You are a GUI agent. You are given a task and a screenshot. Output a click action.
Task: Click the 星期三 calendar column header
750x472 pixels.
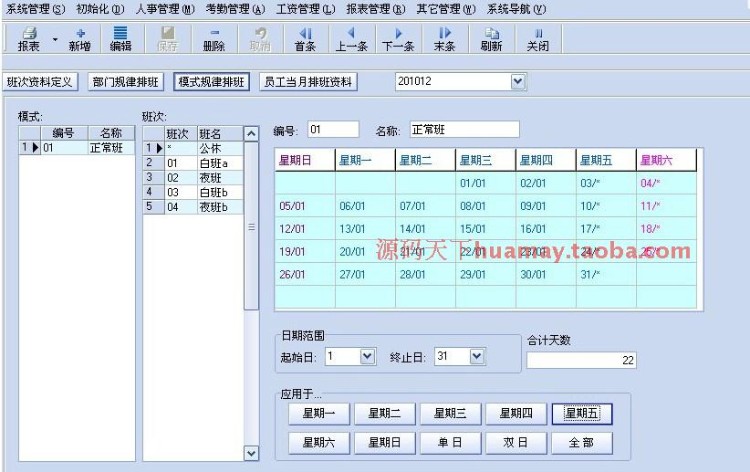[485, 160]
